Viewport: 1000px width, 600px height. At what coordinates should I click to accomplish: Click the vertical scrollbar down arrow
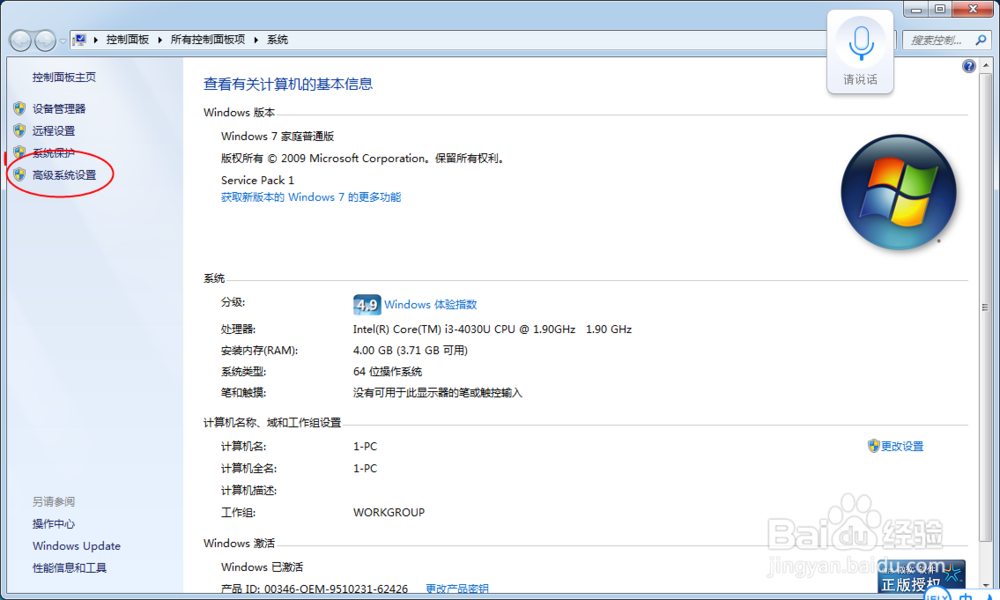pyautogui.click(x=986, y=585)
